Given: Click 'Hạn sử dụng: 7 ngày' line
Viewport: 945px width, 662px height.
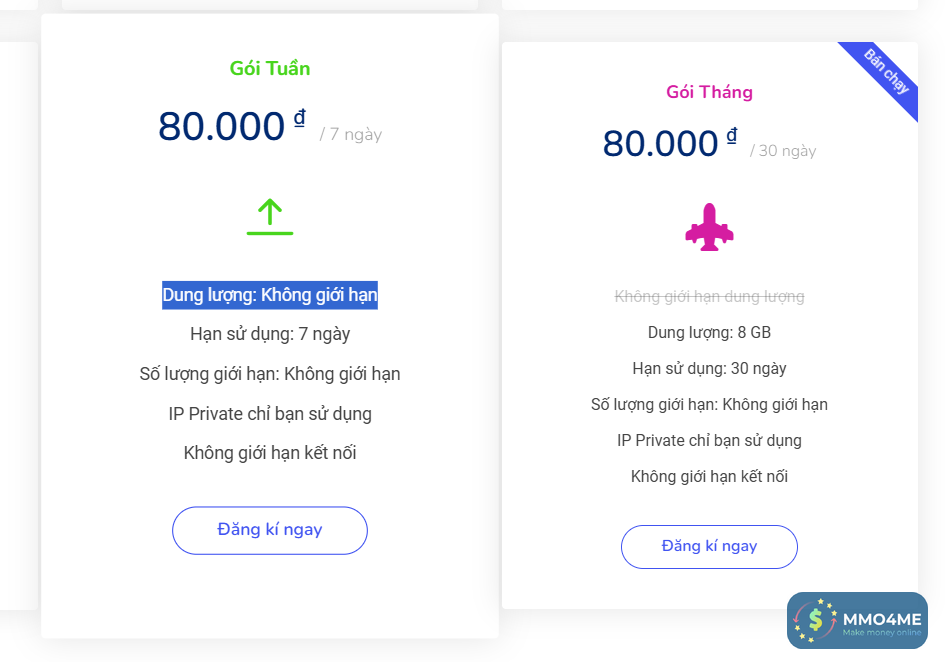Looking at the screenshot, I should [x=270, y=334].
